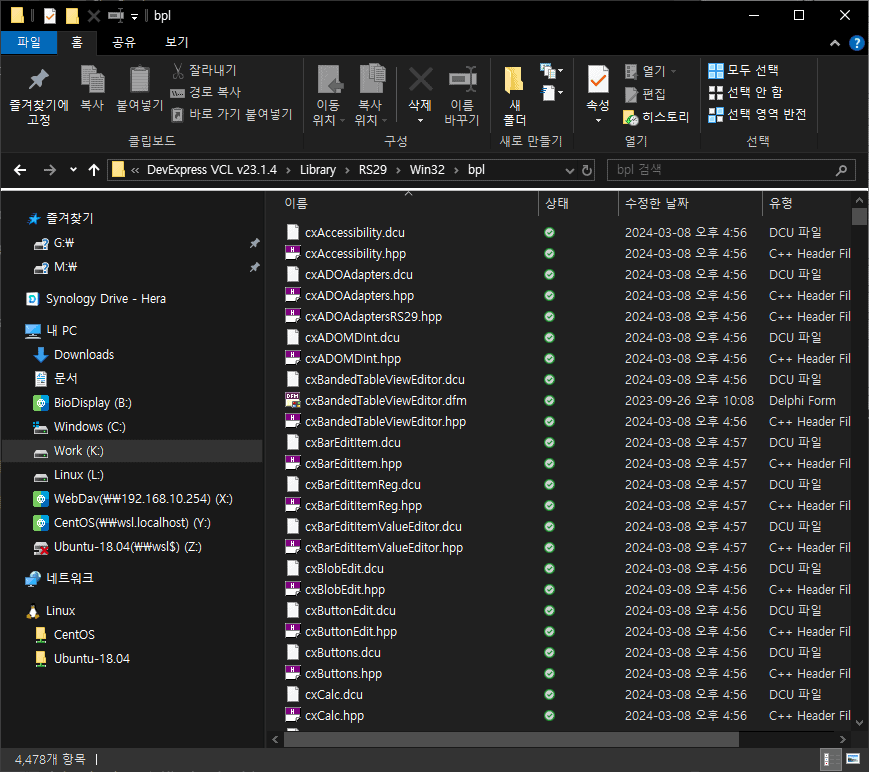Switch to large thumbnails view icon
Screen dimensions: 869x772
click(x=851, y=760)
